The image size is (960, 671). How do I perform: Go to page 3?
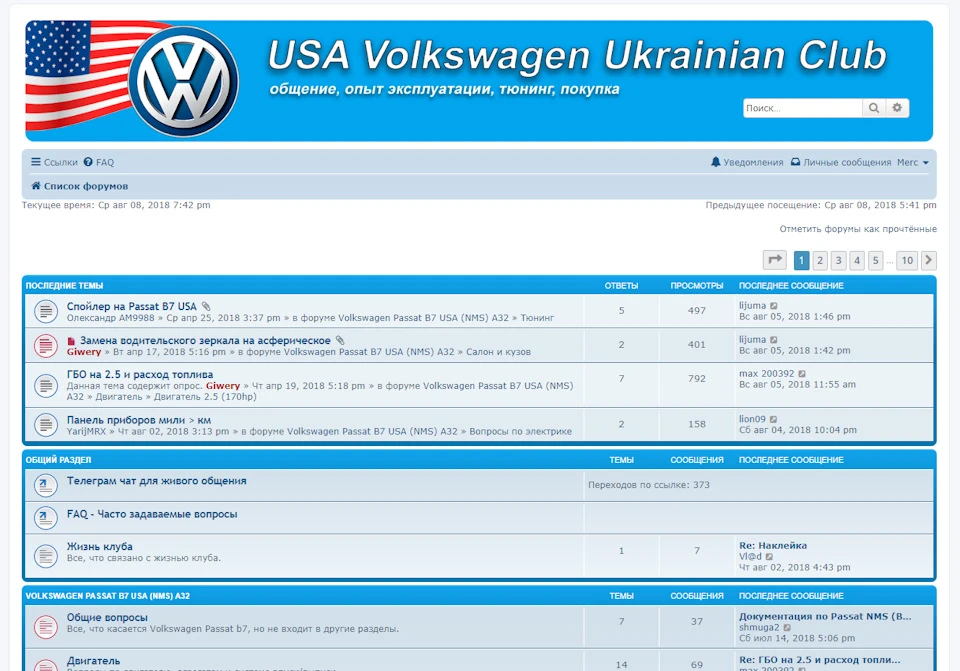pyautogui.click(x=838, y=260)
